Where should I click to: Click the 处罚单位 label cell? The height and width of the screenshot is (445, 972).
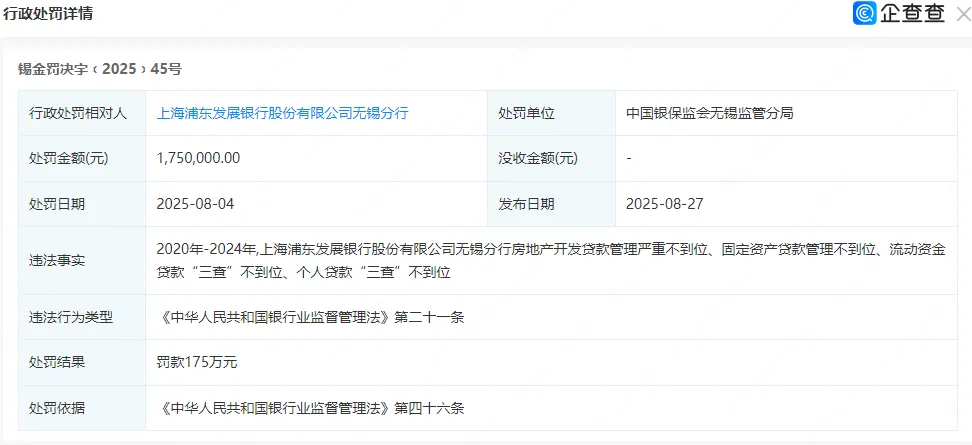(x=551, y=113)
